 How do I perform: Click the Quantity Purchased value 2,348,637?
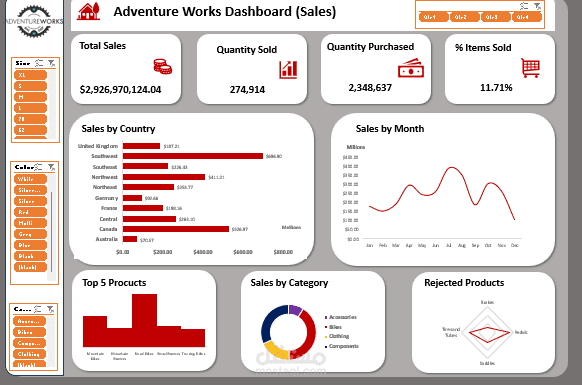370,88
